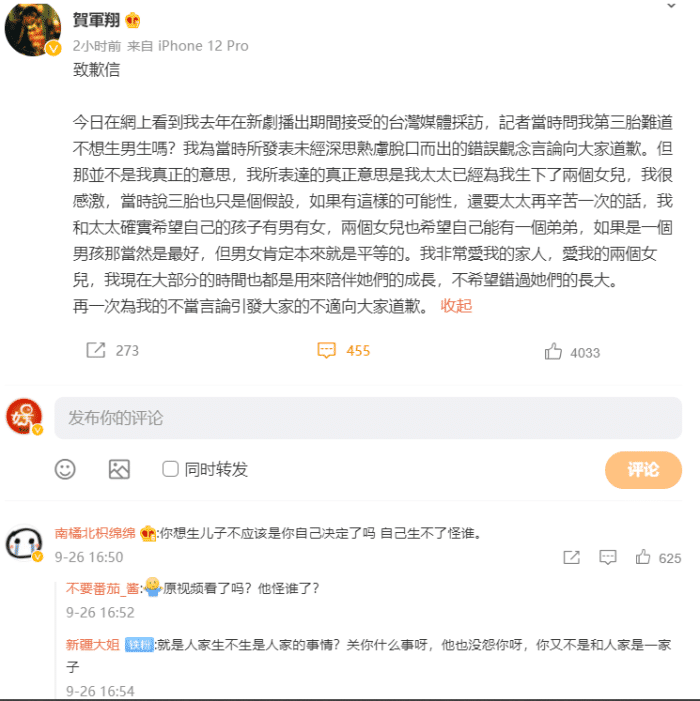This screenshot has height=701, width=700.
Task: Attach a picture with the image icon
Action: [119, 469]
